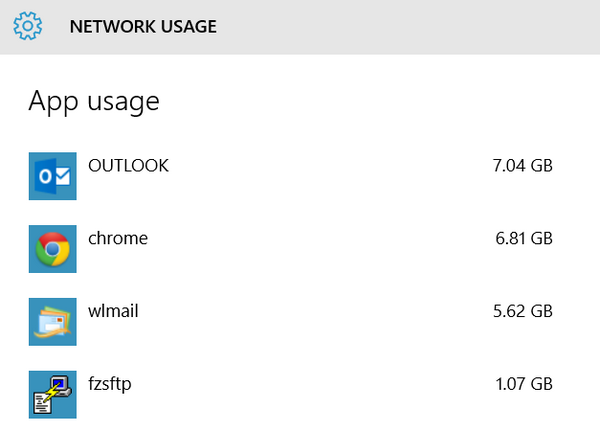Click the blue center of the Chrome logo
The width and height of the screenshot is (600, 432).
point(52,249)
